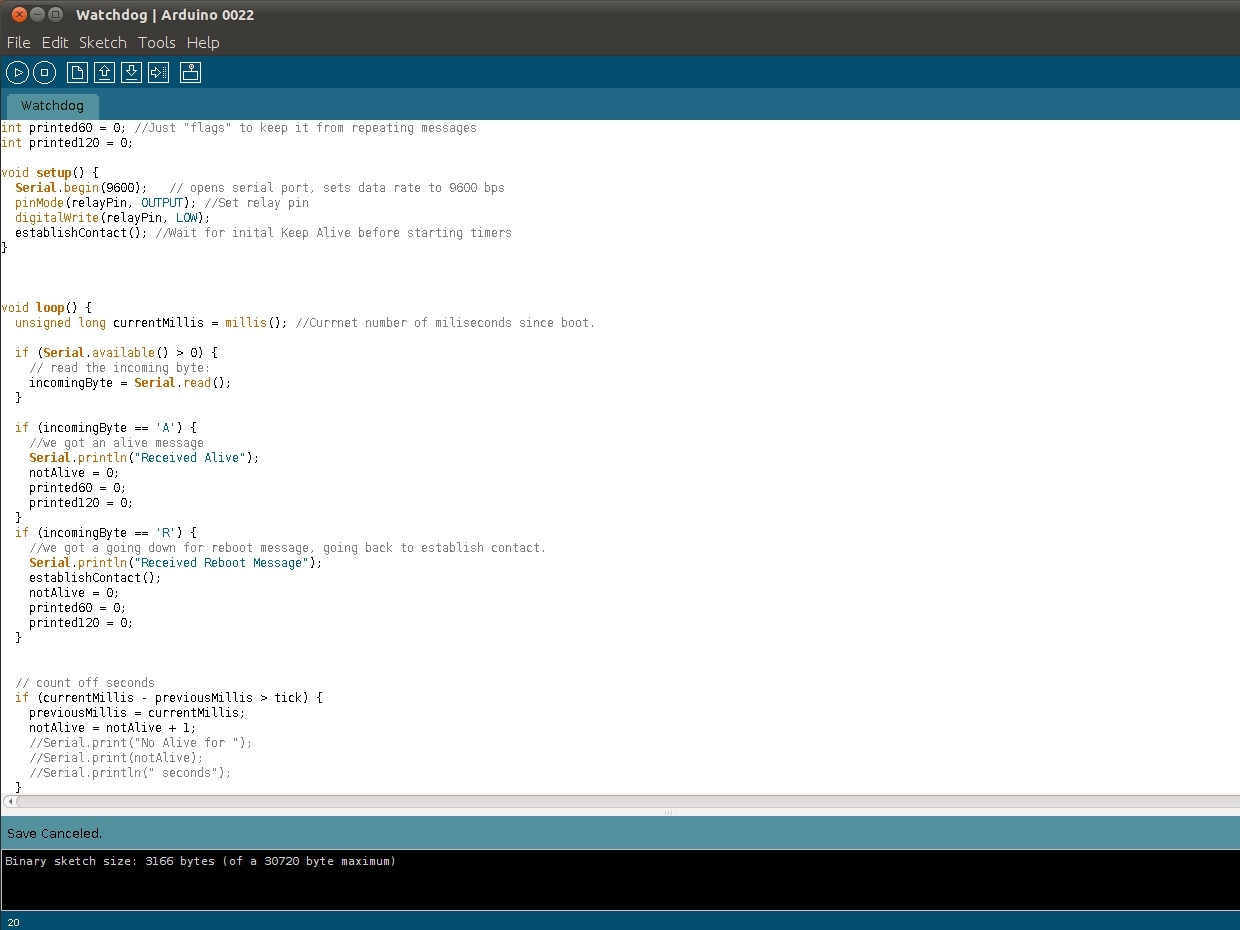Click the 'pinMode(relayPin, OUTPUT);' line

pos(162,203)
